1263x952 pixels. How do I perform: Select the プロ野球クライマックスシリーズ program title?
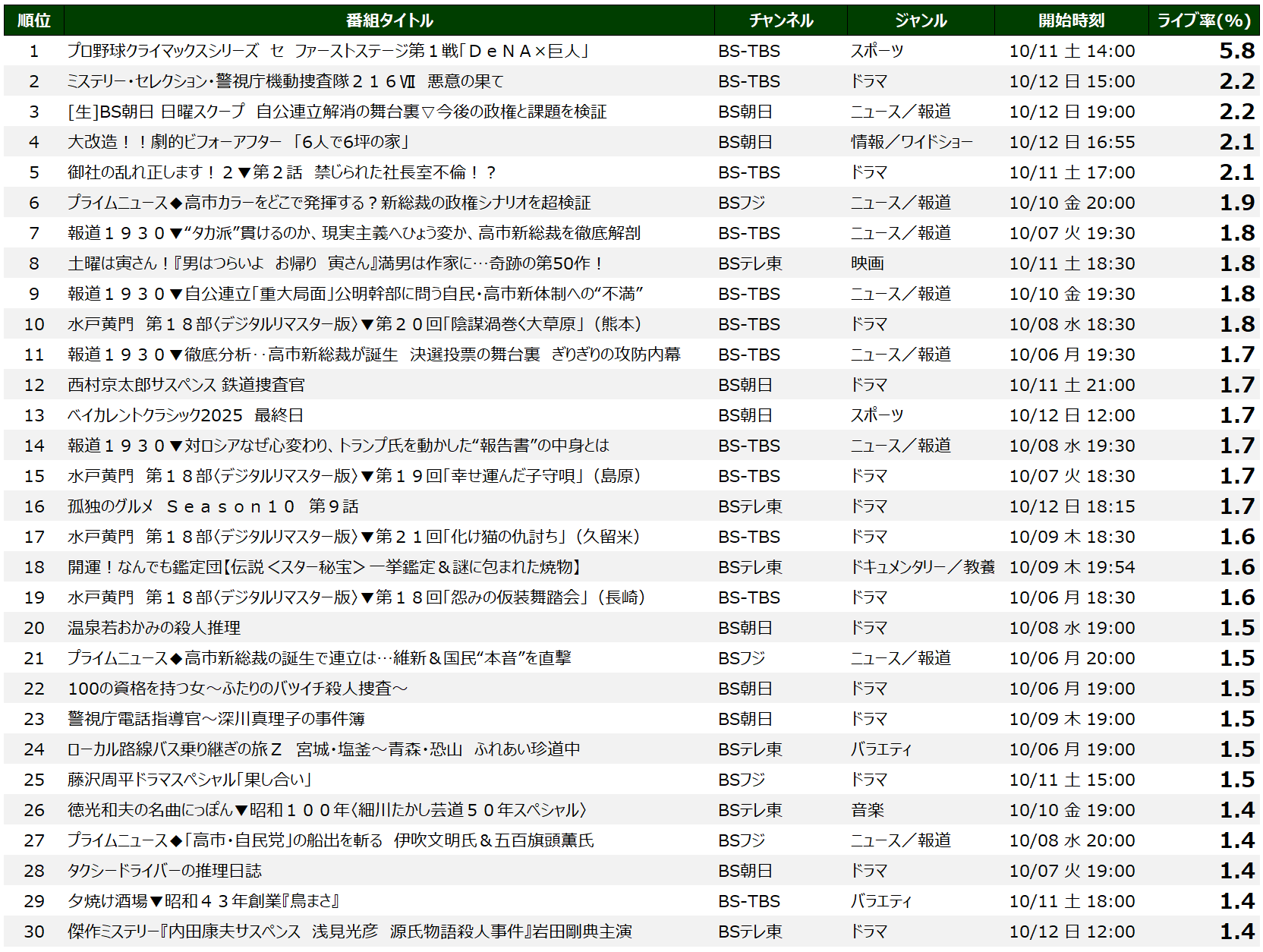[x=328, y=51]
